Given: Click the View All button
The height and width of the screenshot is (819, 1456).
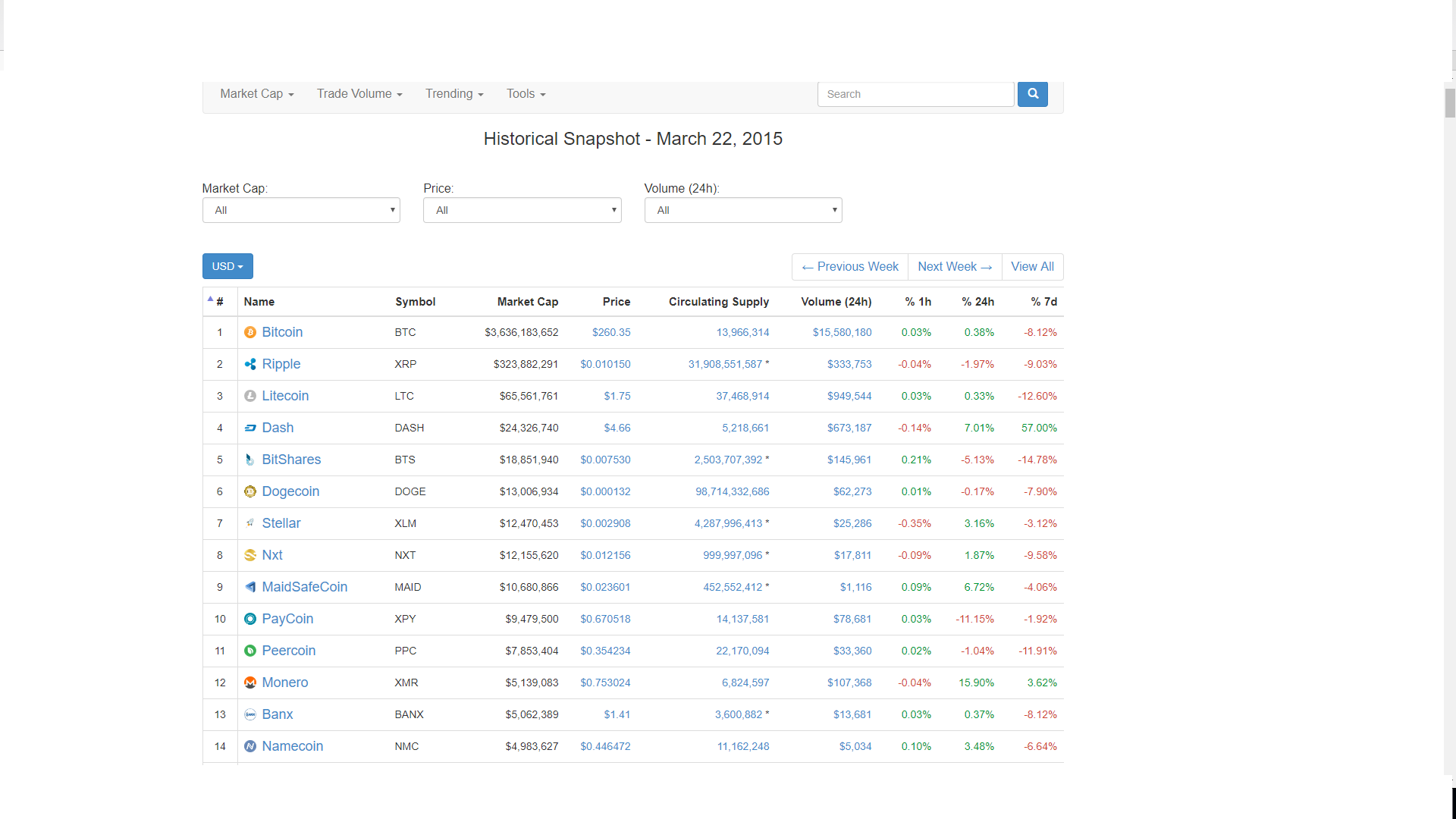Looking at the screenshot, I should [x=1032, y=267].
